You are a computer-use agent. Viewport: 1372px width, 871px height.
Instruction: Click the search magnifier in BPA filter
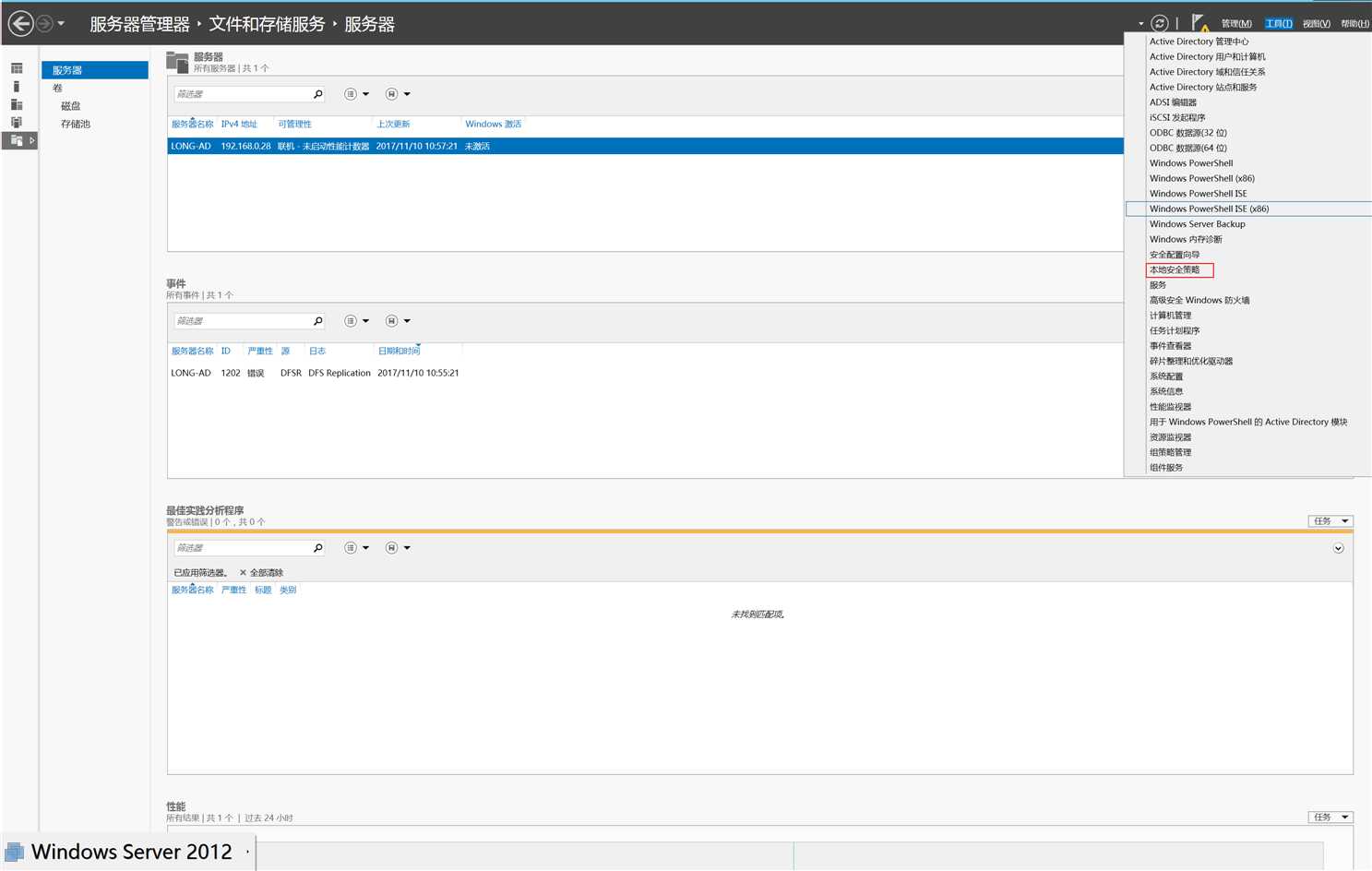(318, 548)
